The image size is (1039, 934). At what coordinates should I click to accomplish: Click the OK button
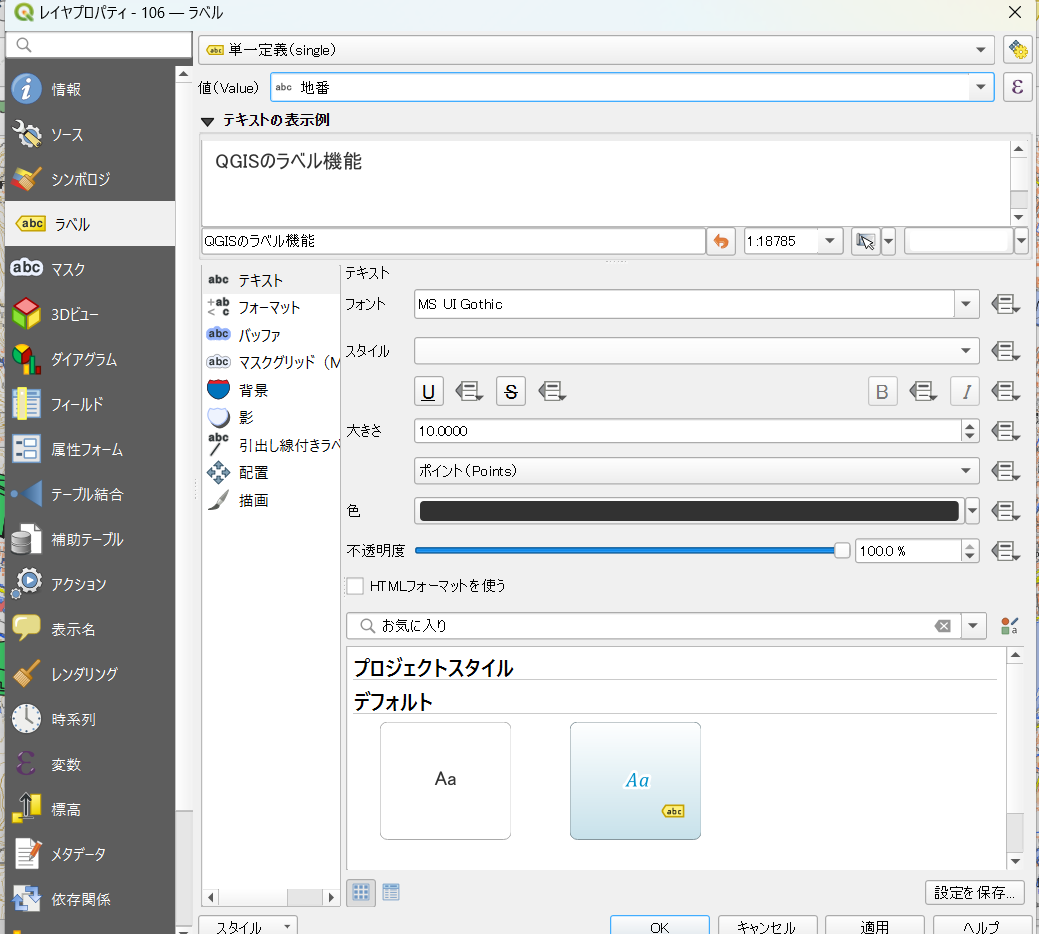[x=660, y=925]
